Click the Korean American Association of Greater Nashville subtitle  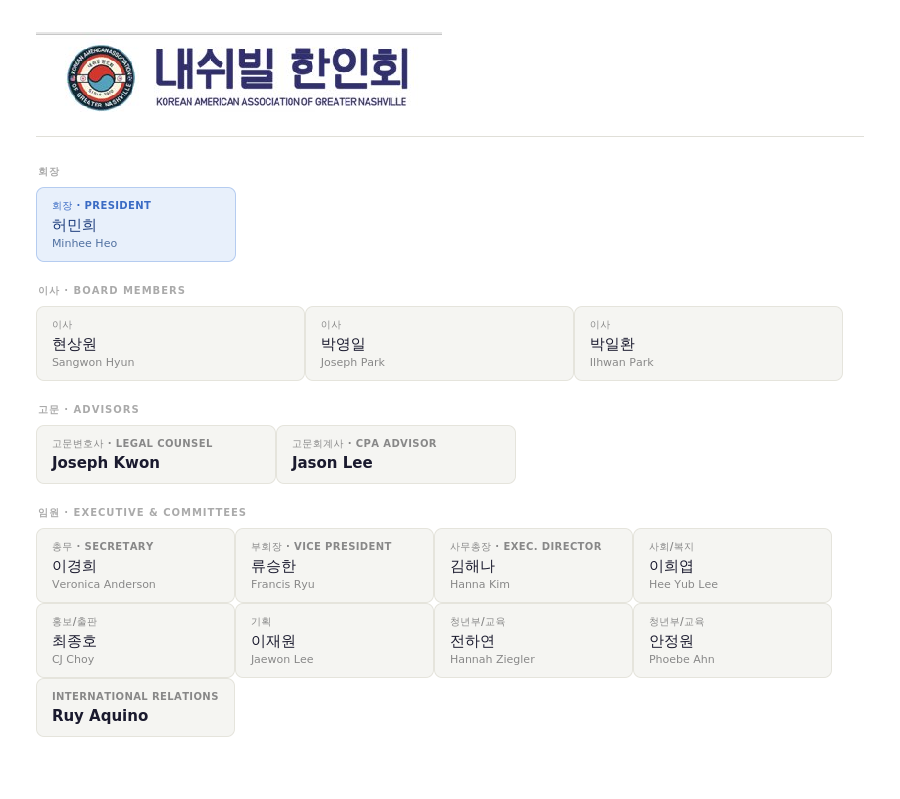[x=281, y=102]
